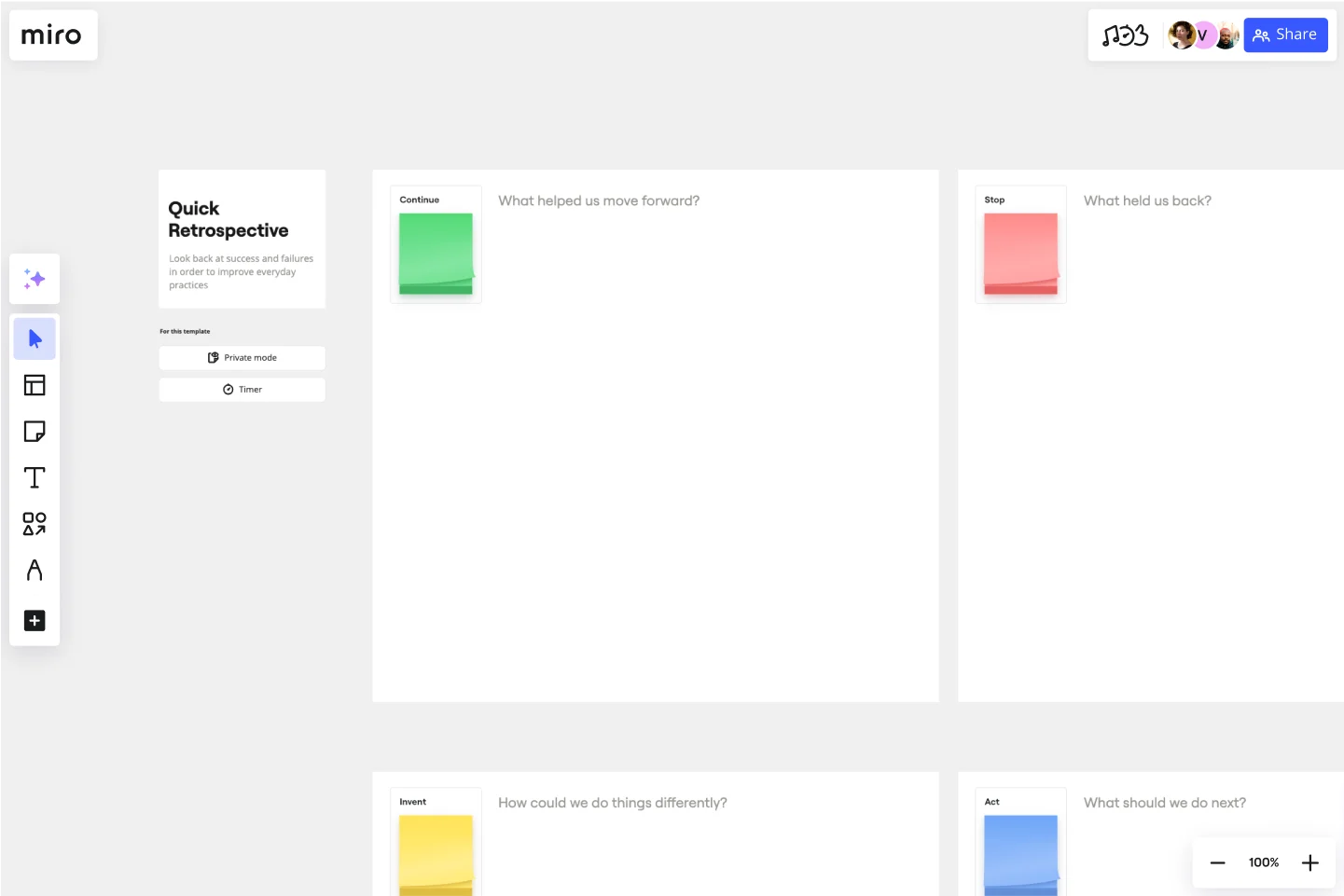This screenshot has height=896, width=1344.
Task: Open the 100% zoom level menu
Action: tap(1264, 863)
